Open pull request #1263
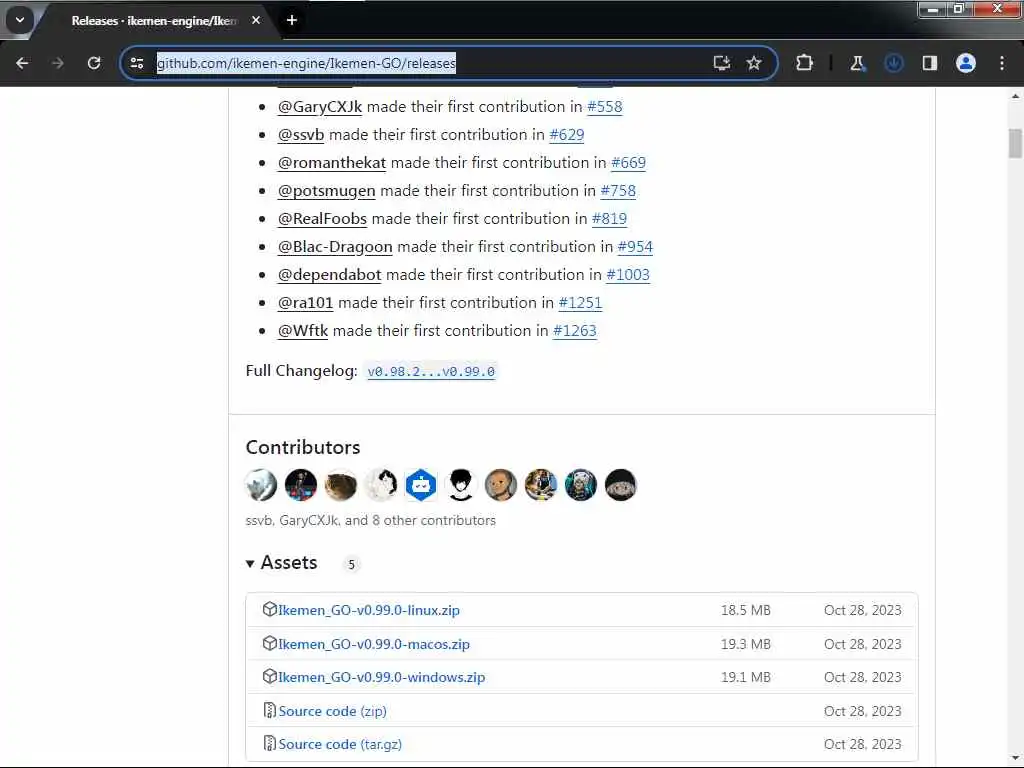 (x=575, y=332)
